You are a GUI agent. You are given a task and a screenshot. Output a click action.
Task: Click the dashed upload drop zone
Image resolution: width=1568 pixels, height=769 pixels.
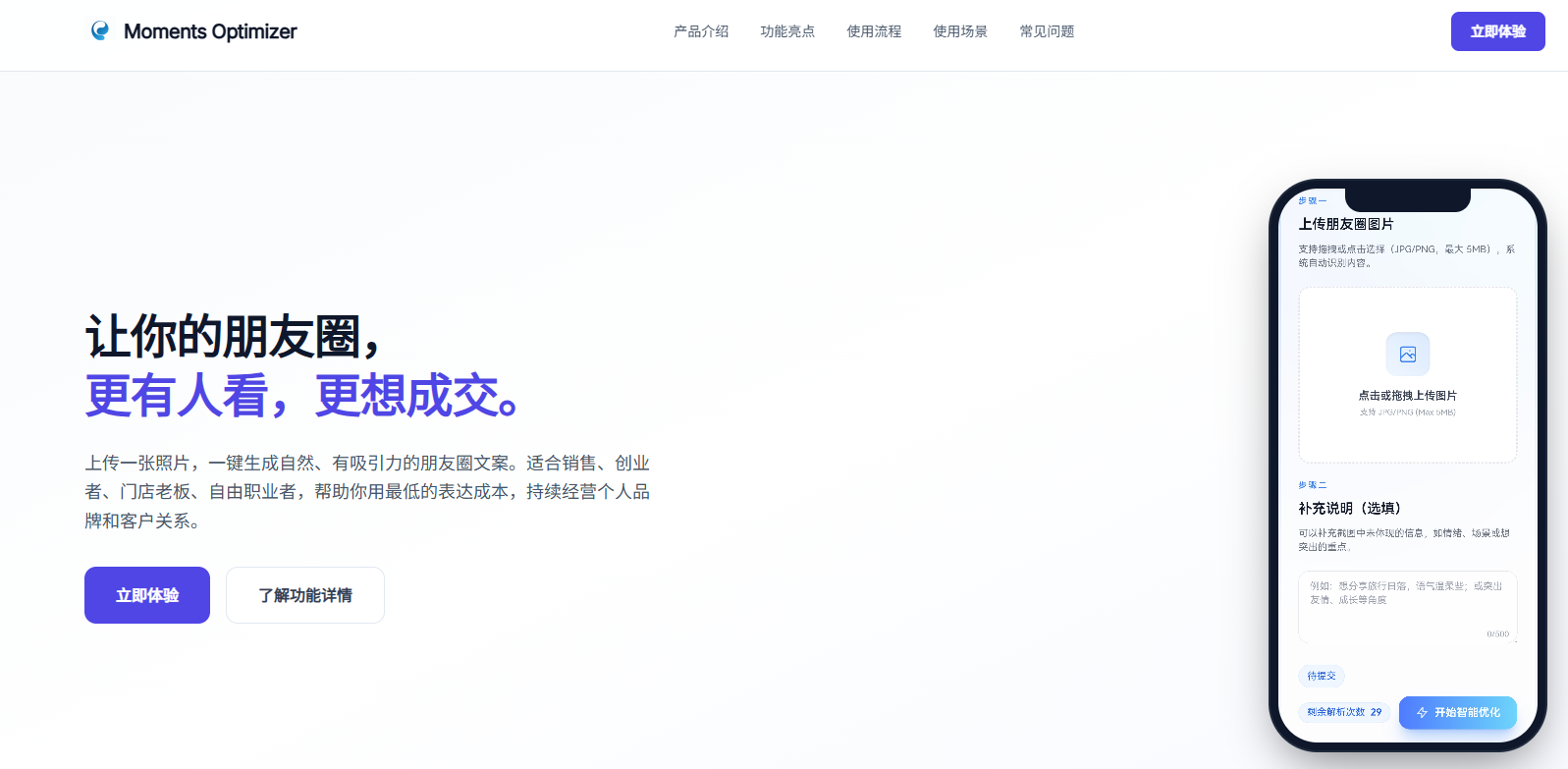click(x=1408, y=375)
